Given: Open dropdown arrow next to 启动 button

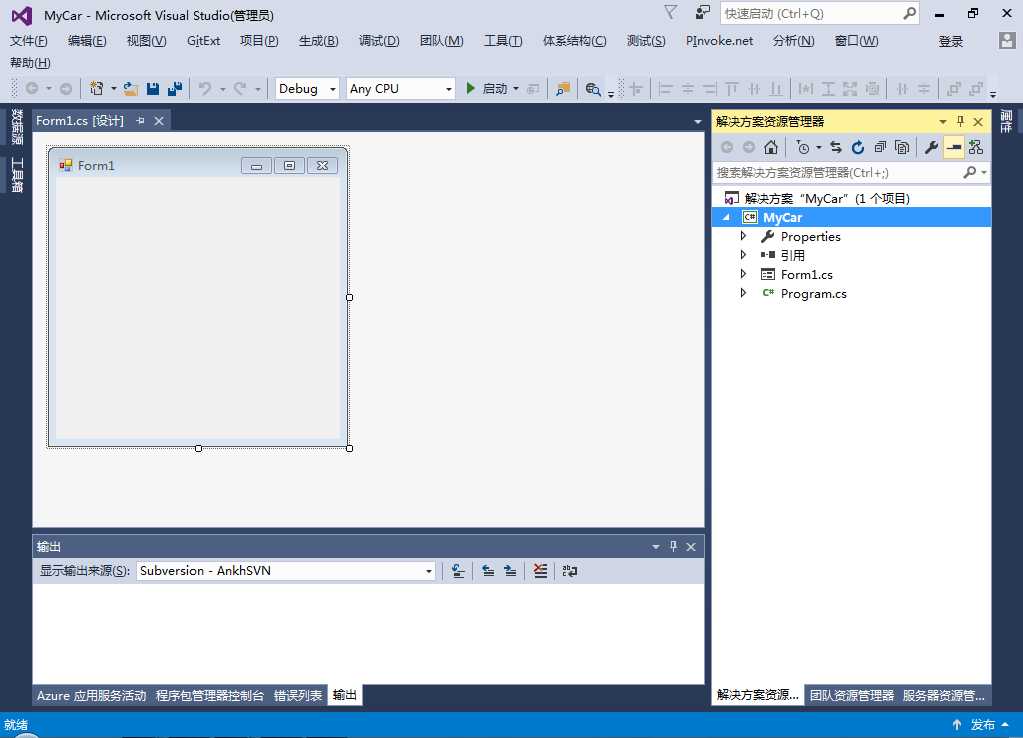Looking at the screenshot, I should pyautogui.click(x=516, y=89).
